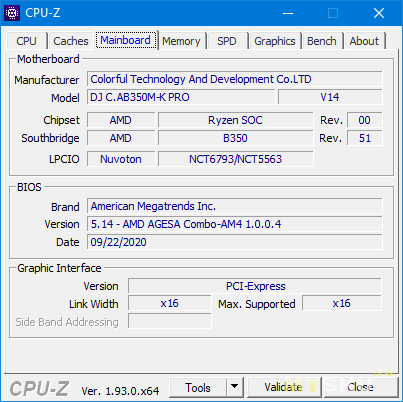Show the SPD tab
Viewport: 403px width, 402px height.
(227, 41)
